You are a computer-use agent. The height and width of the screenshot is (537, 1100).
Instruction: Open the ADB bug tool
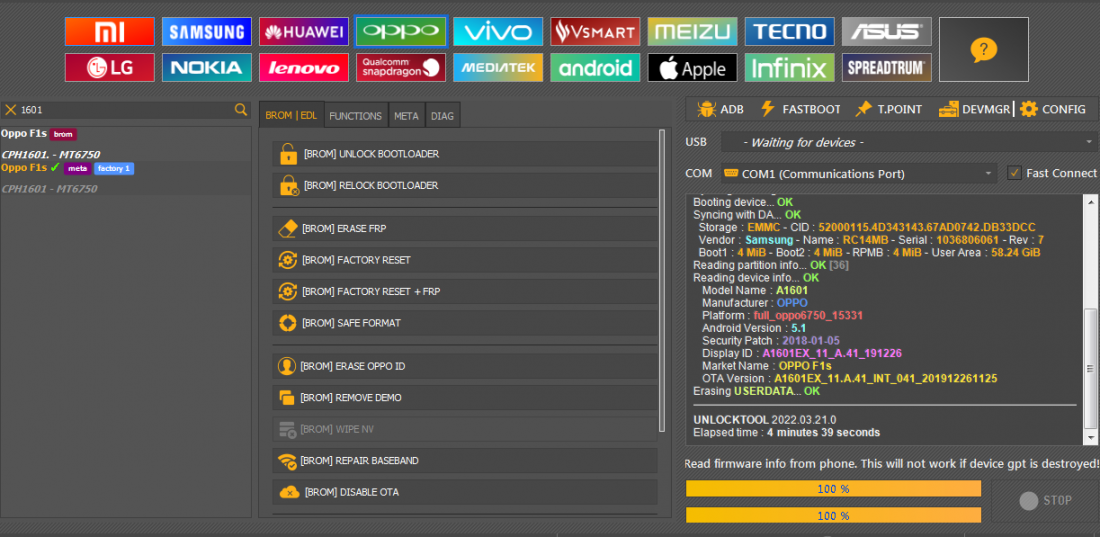point(720,110)
